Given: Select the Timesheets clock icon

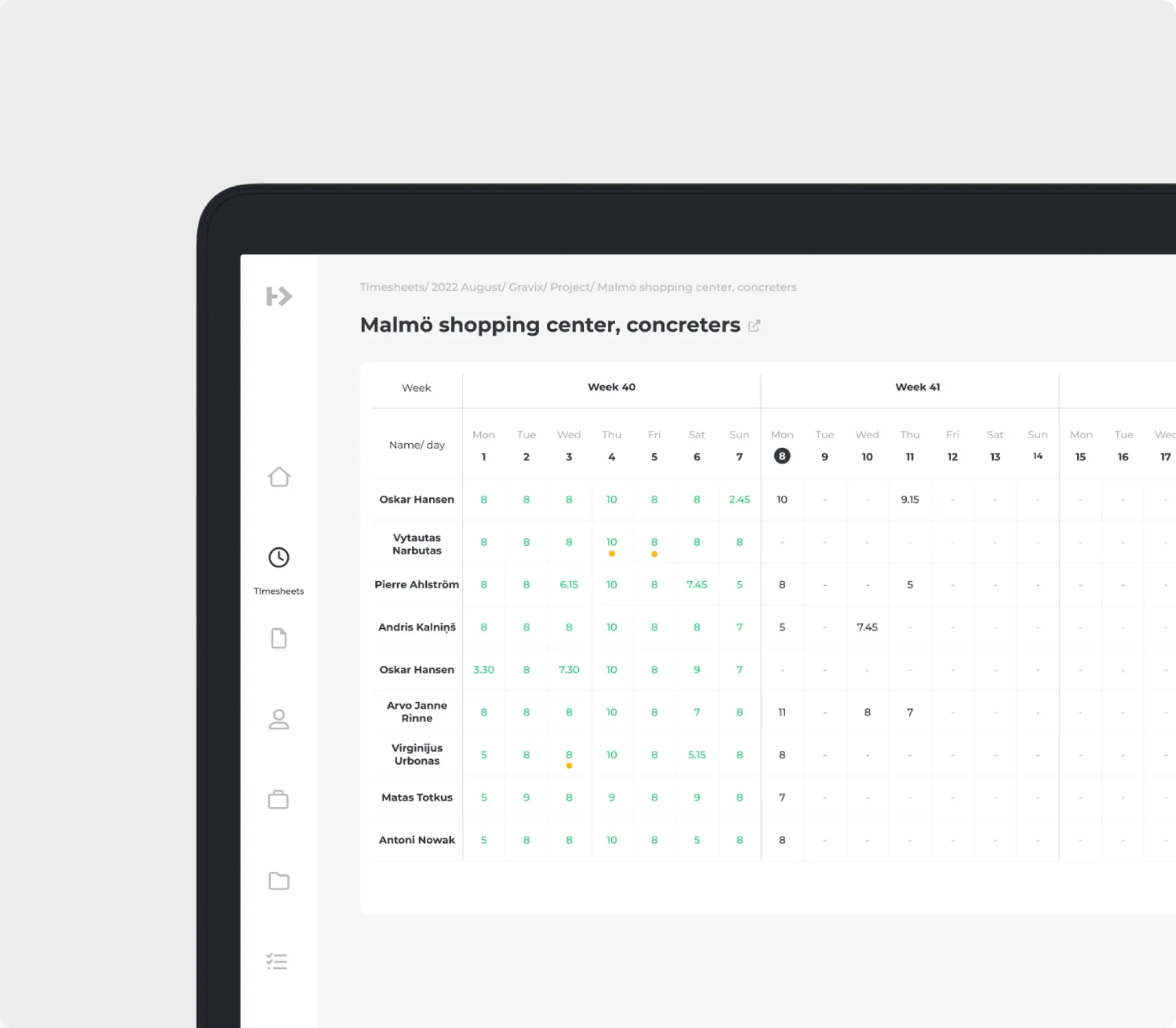Looking at the screenshot, I should (x=279, y=557).
